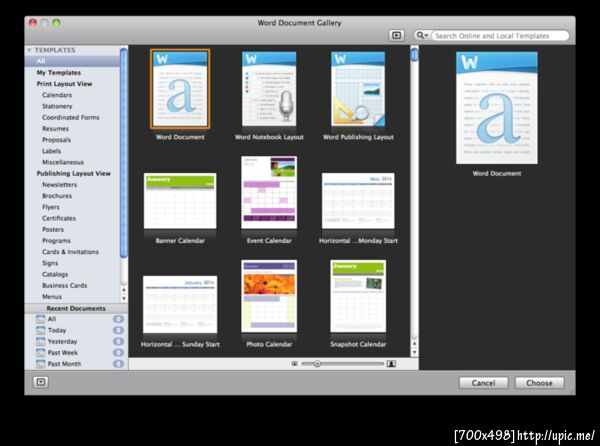The height and width of the screenshot is (446, 600).
Task: Pick the Event Calendar template
Action: [x=269, y=192]
